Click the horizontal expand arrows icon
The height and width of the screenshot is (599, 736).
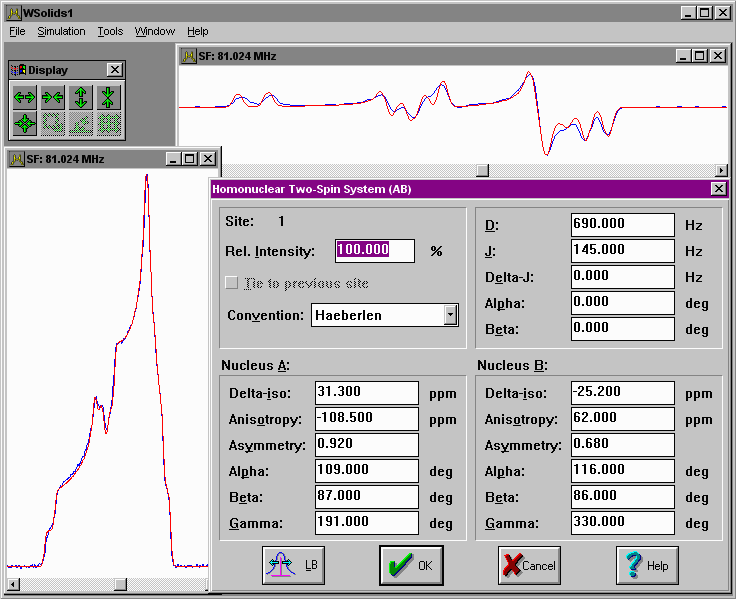(25, 97)
